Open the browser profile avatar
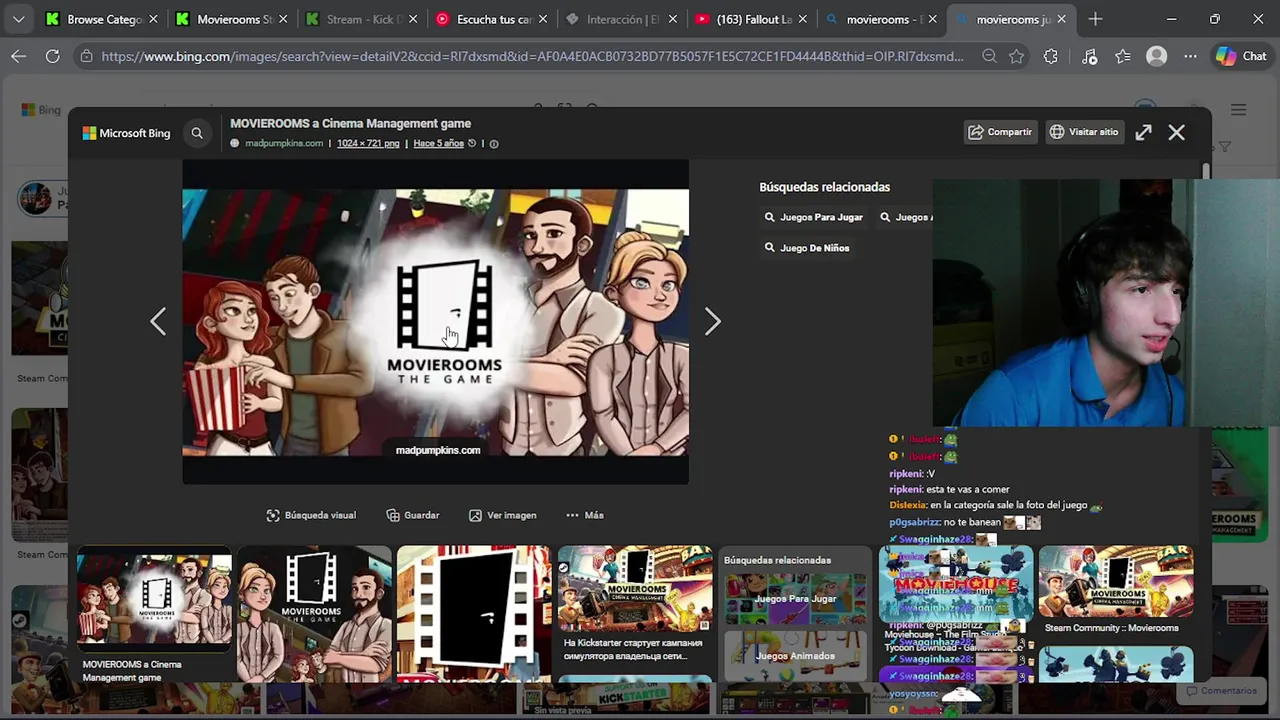This screenshot has width=1280, height=720. 1157,57
